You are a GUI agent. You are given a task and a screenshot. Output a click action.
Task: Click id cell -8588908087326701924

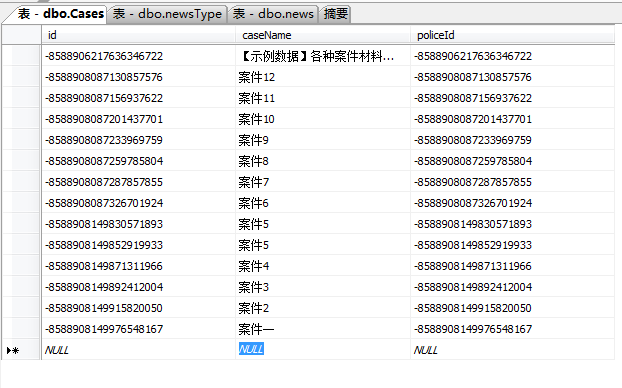click(x=138, y=203)
